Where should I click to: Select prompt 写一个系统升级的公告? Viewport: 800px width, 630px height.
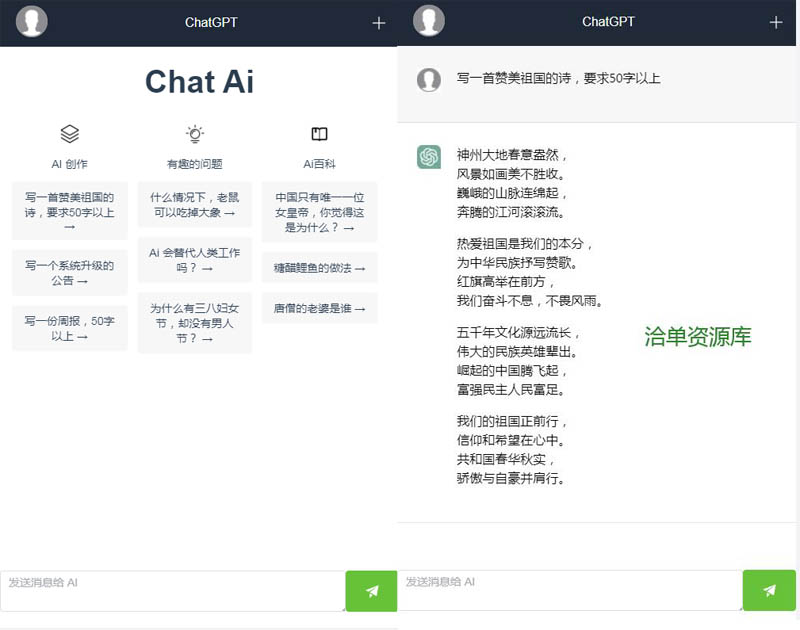coord(70,272)
